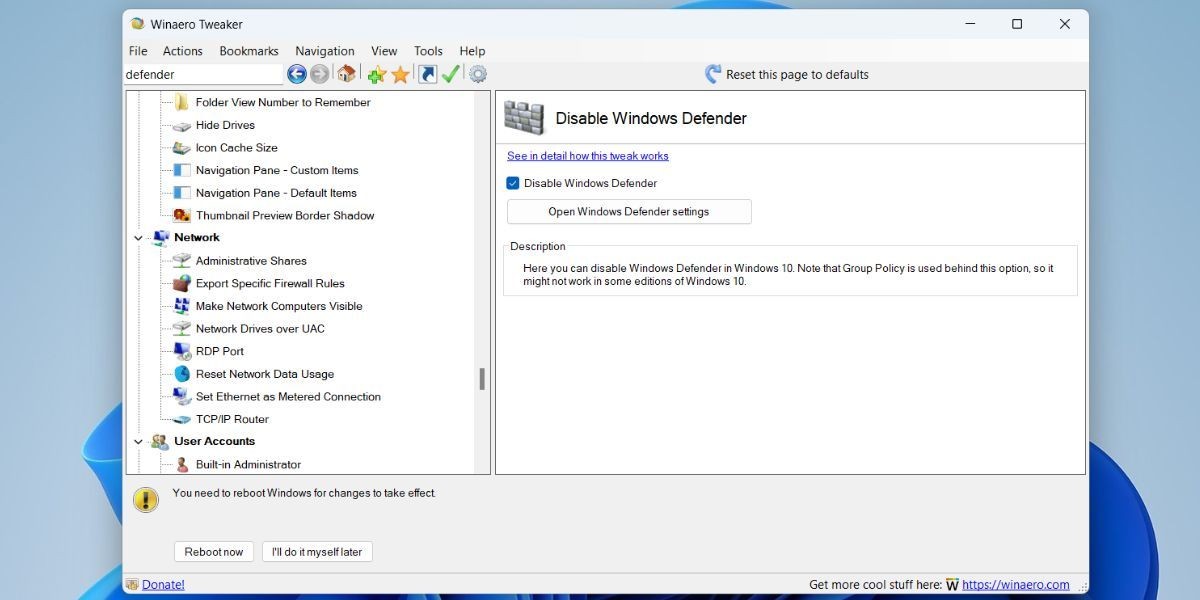Collapse the User Accounts tree category
Viewport: 1200px width, 600px height.
pyautogui.click(x=138, y=441)
